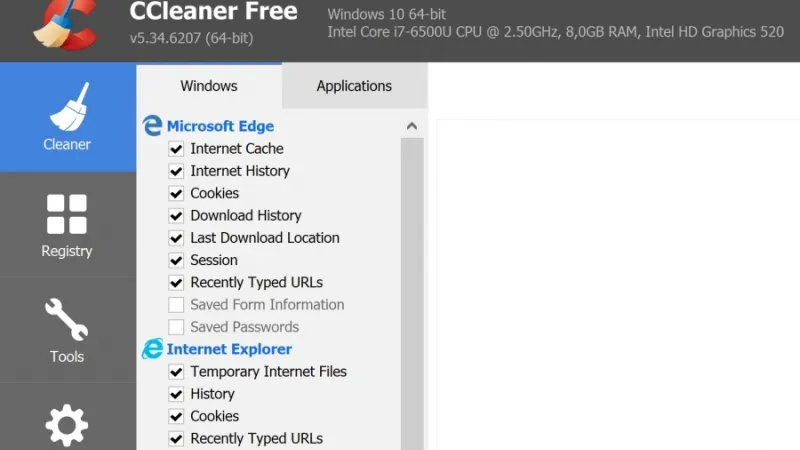Switch to the Windows tab

tap(209, 86)
